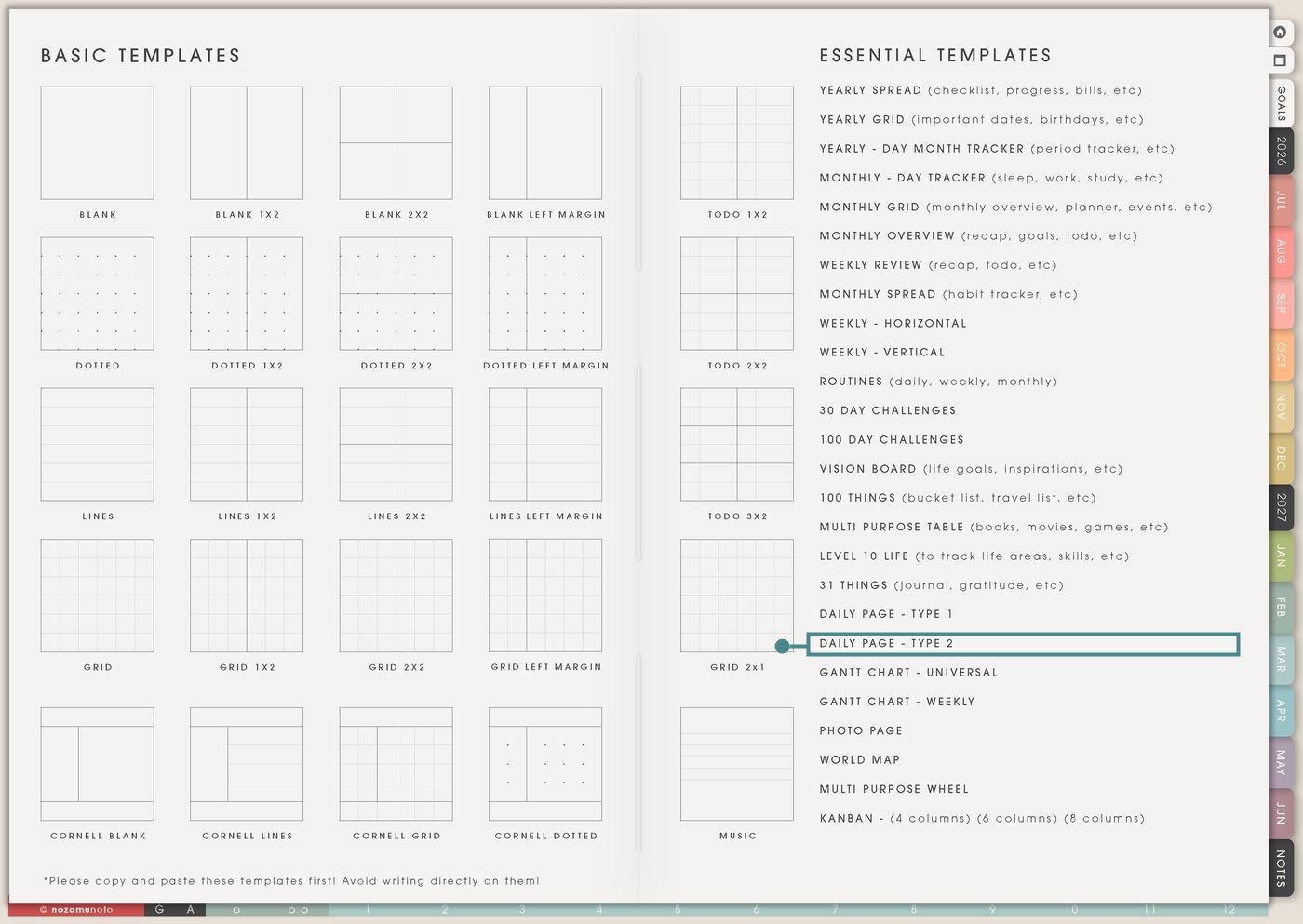Choose the GRID 2x1 template thumbnail
This screenshot has width=1303, height=924.
(x=737, y=596)
